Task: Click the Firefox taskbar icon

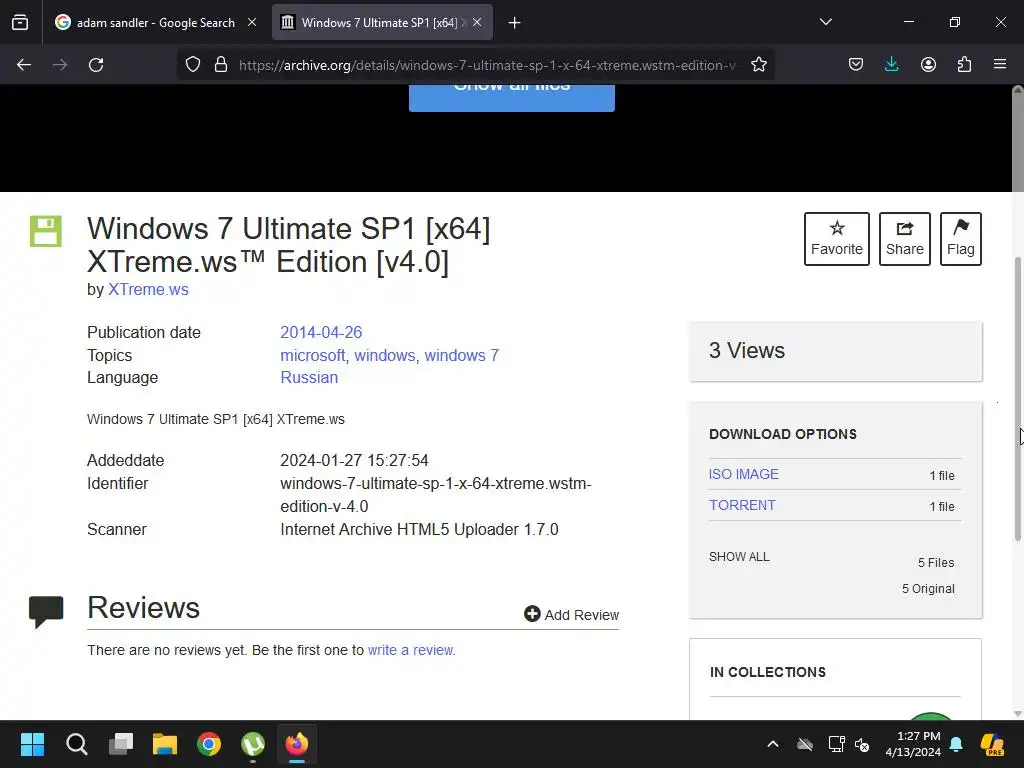Action: (x=296, y=744)
